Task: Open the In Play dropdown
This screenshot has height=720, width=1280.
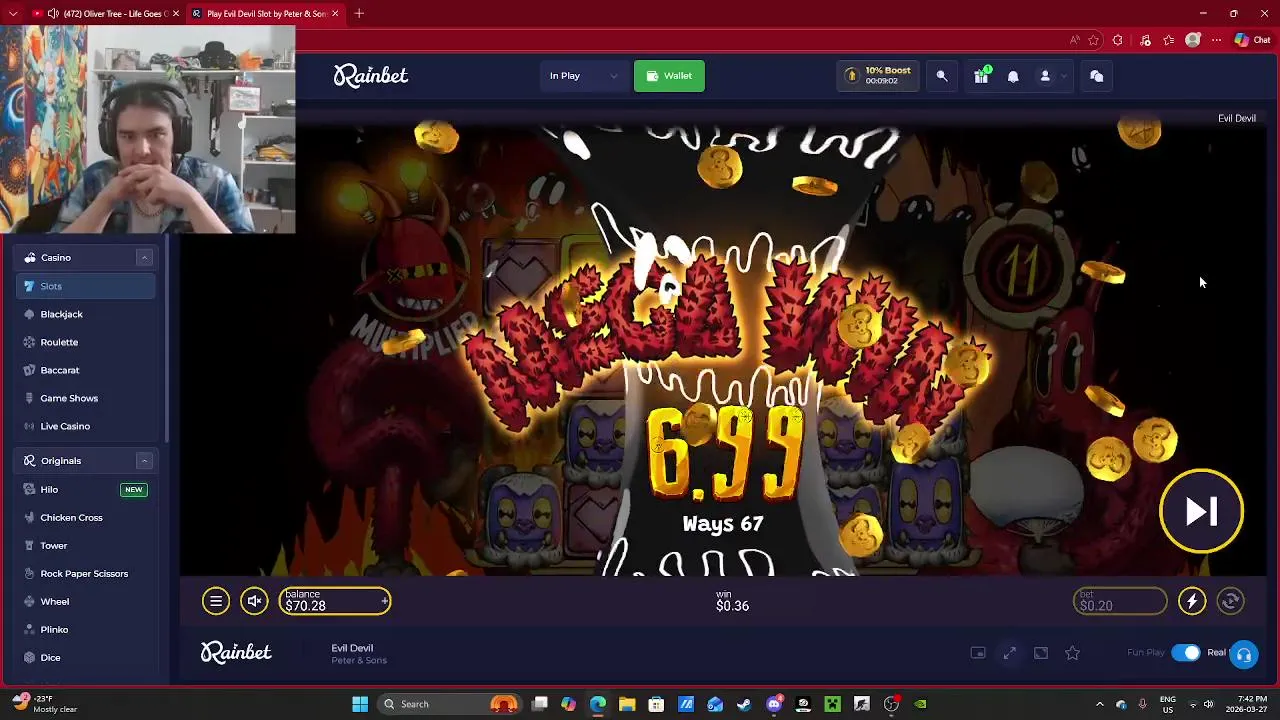Action: [584, 76]
